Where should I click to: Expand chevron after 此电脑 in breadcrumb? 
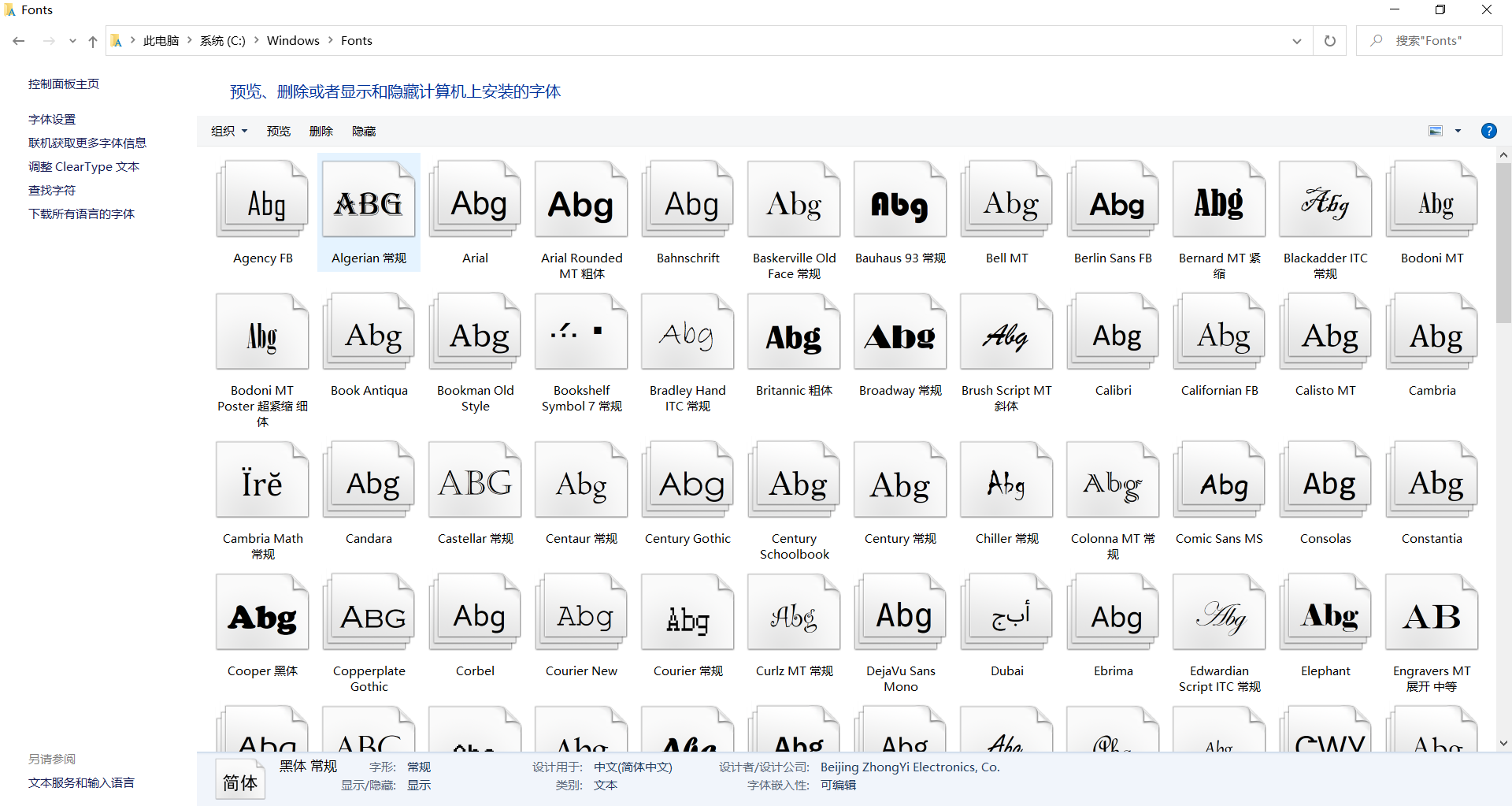click(x=190, y=40)
